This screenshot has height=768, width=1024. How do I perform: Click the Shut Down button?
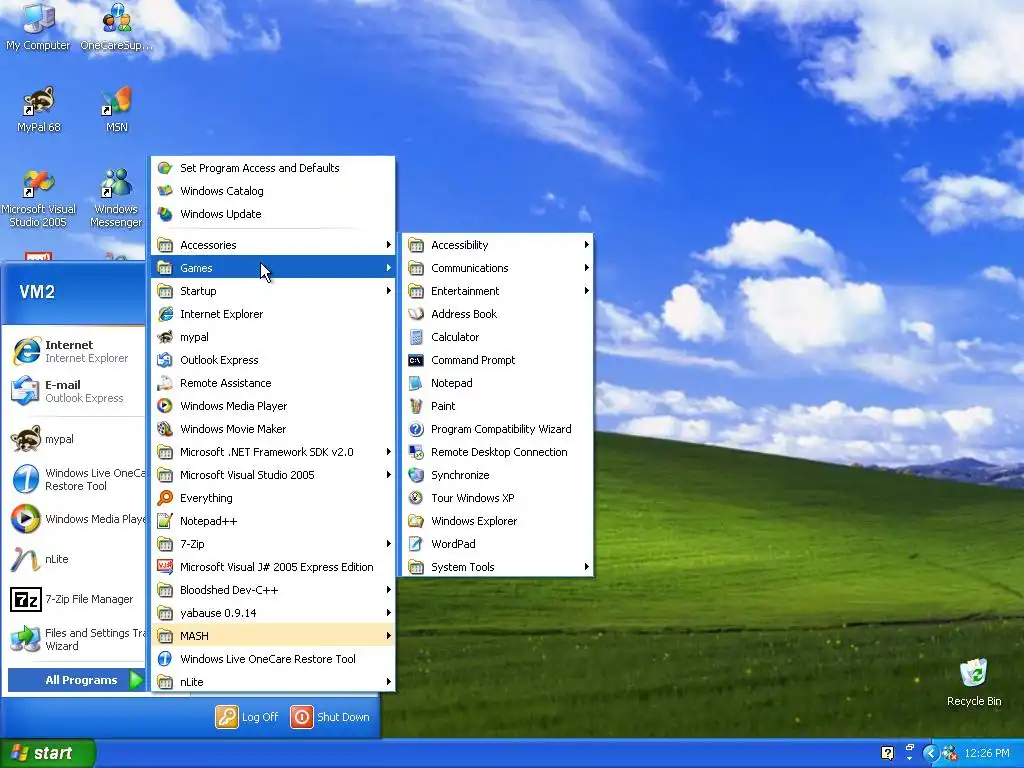click(x=330, y=716)
